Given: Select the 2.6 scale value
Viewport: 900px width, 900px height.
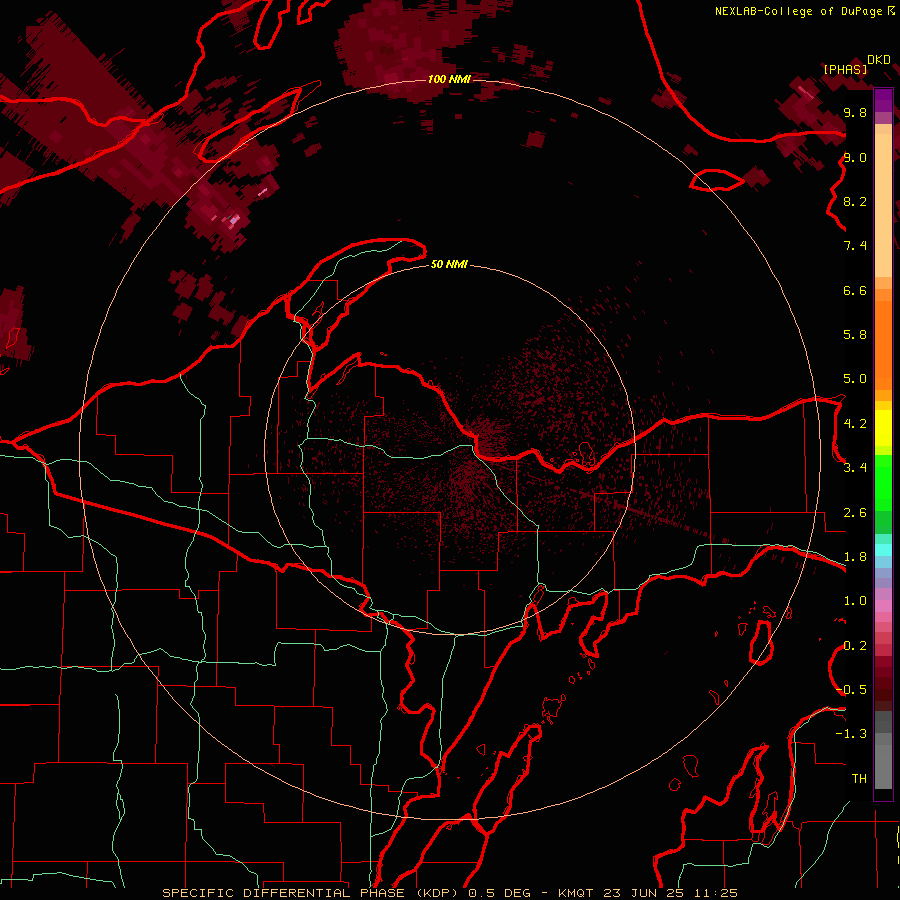Looking at the screenshot, I should point(855,512).
